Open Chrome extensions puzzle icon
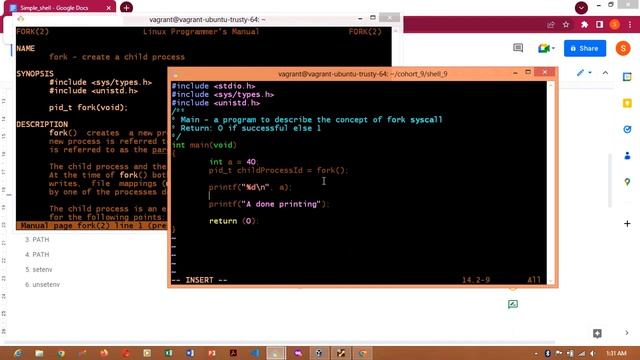Image resolution: width=640 pixels, height=360 pixels. (584, 25)
